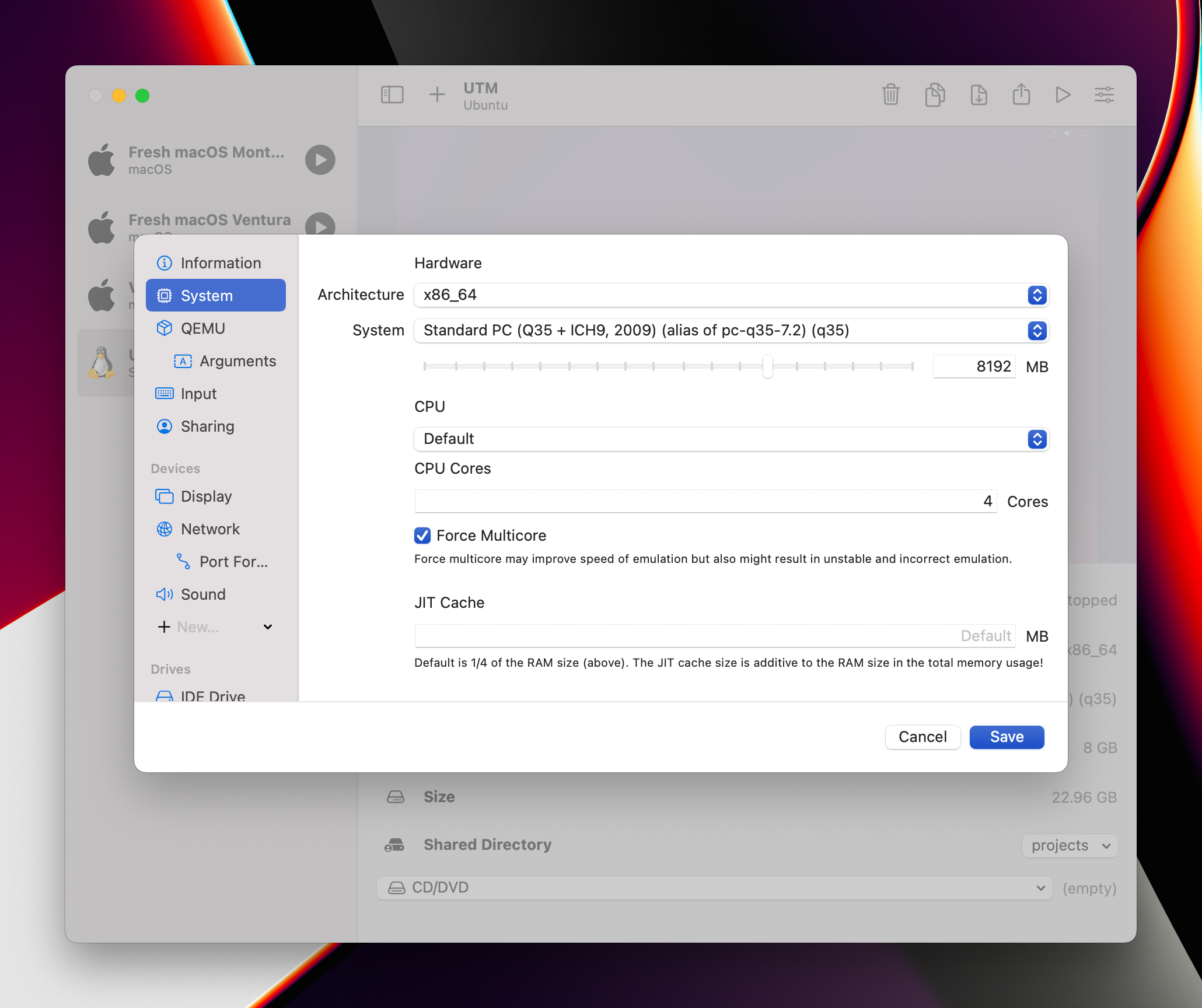Click the memory slider handle

(x=768, y=366)
